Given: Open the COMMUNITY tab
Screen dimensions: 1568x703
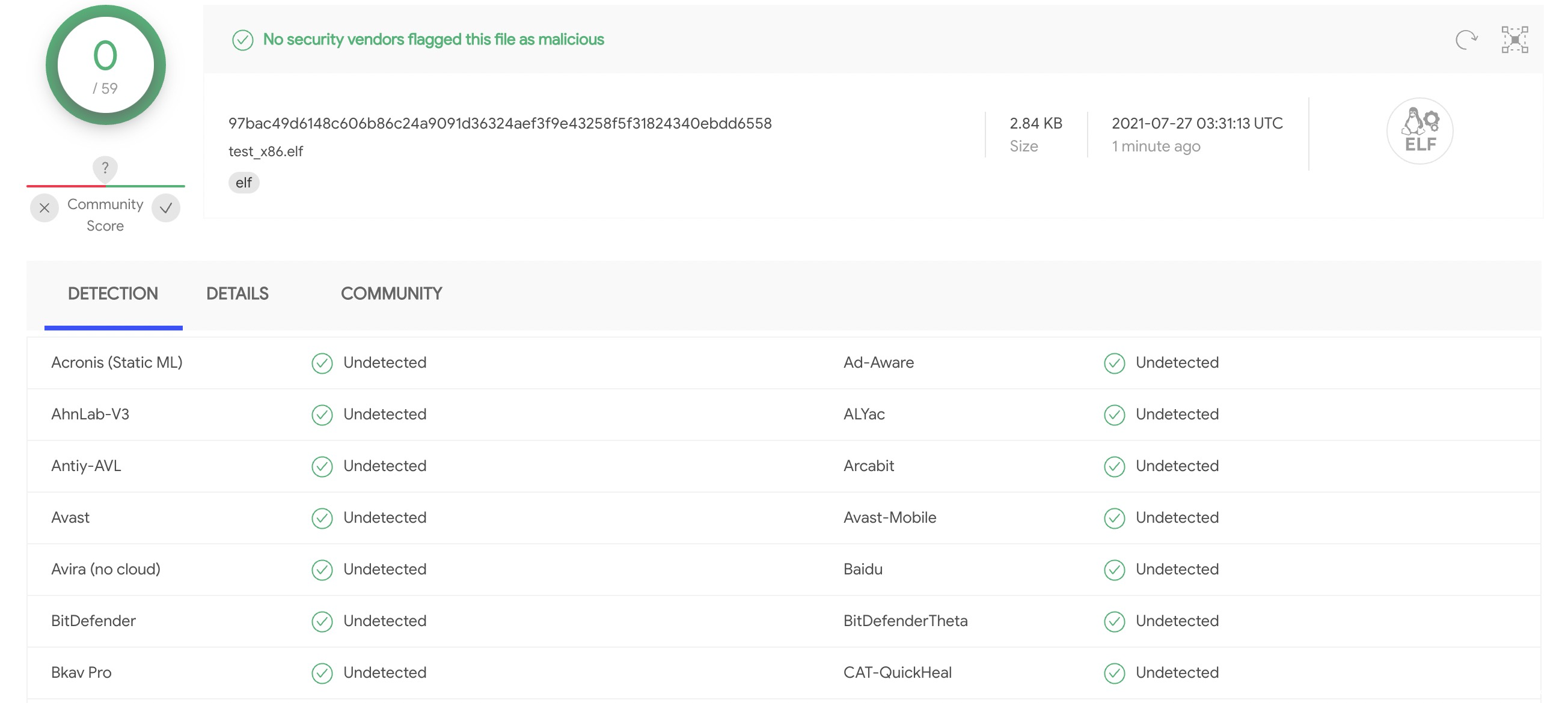Looking at the screenshot, I should (x=391, y=294).
